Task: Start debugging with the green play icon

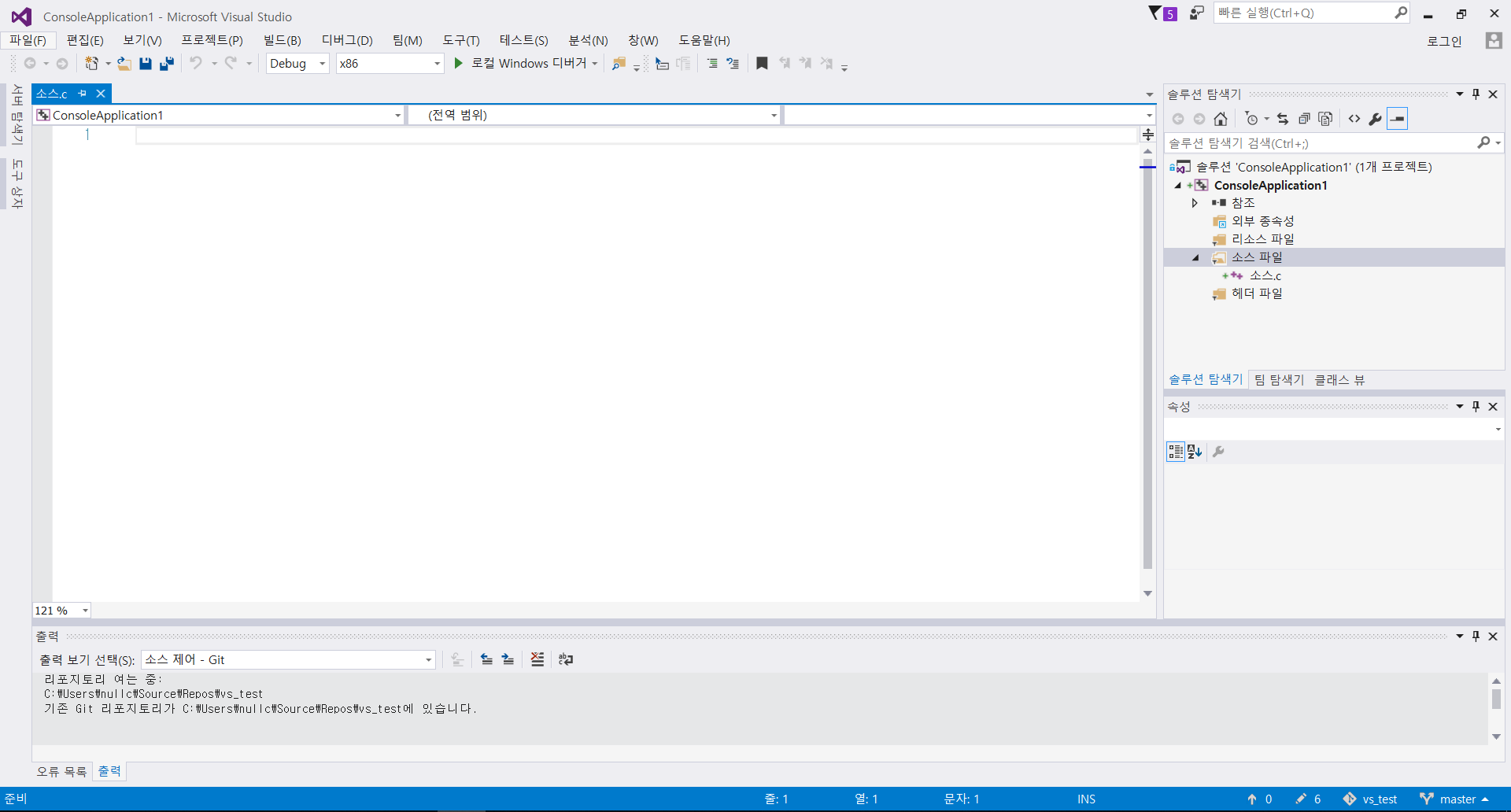Action: (x=459, y=63)
